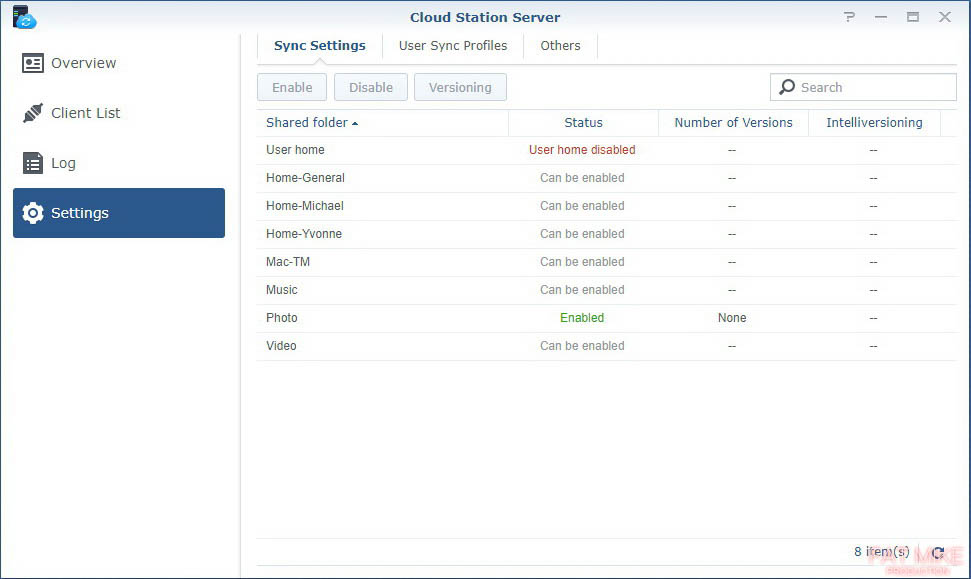Select the Home-General folder row
Viewport: 971px width, 579px height.
pos(607,178)
